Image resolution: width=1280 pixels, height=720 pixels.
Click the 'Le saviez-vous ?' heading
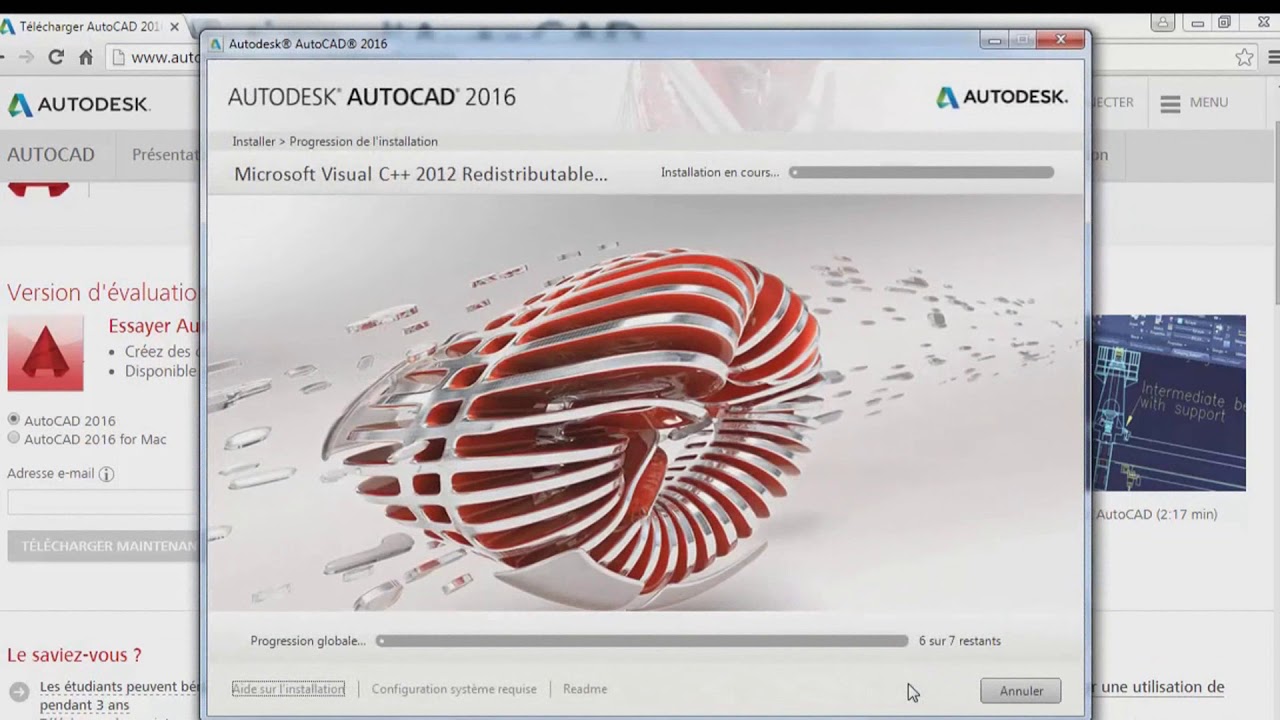74,656
